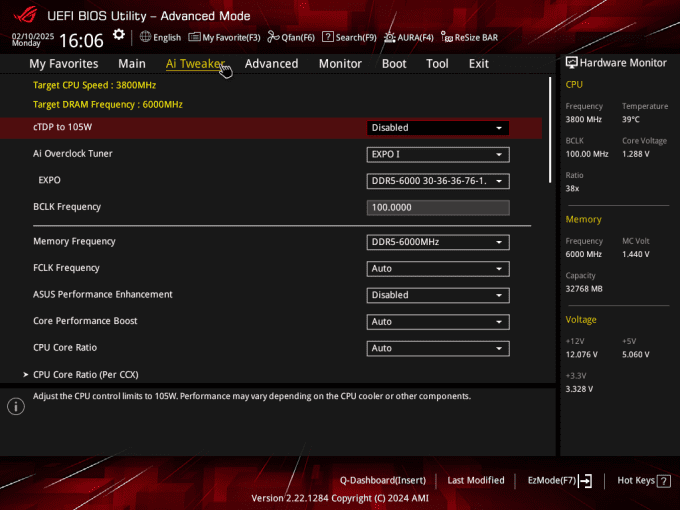
Task: Click Version 2.22.1284 copyright text
Action: pos(340,498)
